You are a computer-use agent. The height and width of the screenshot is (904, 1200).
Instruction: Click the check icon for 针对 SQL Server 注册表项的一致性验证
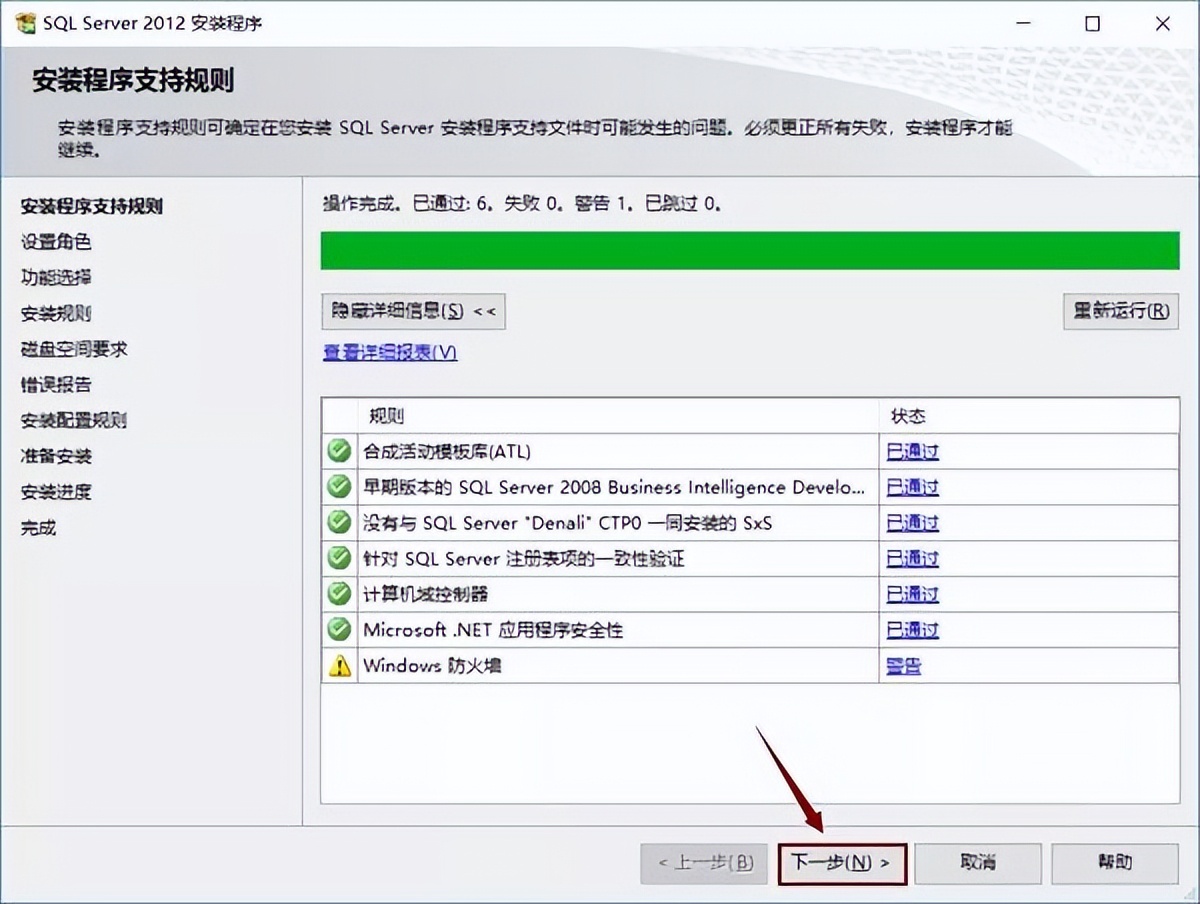(x=338, y=558)
